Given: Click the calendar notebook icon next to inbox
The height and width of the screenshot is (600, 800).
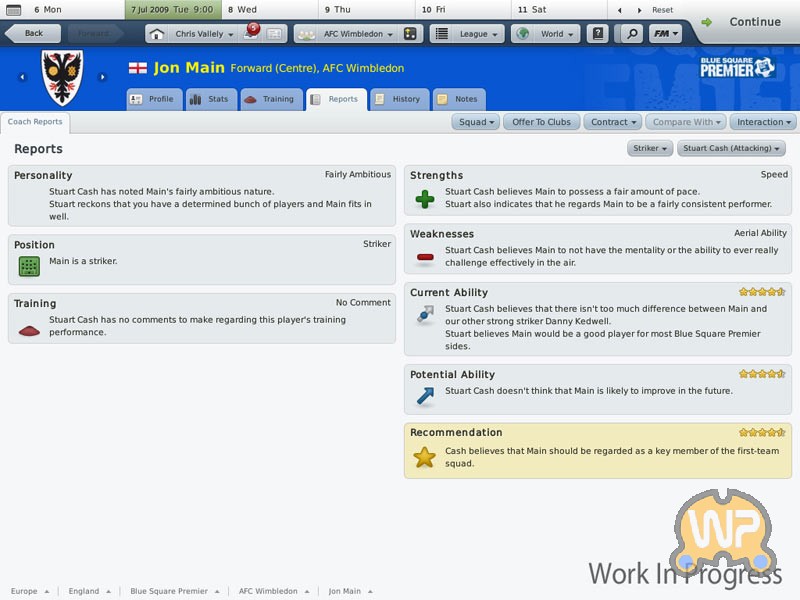Looking at the screenshot, I should 274,34.
